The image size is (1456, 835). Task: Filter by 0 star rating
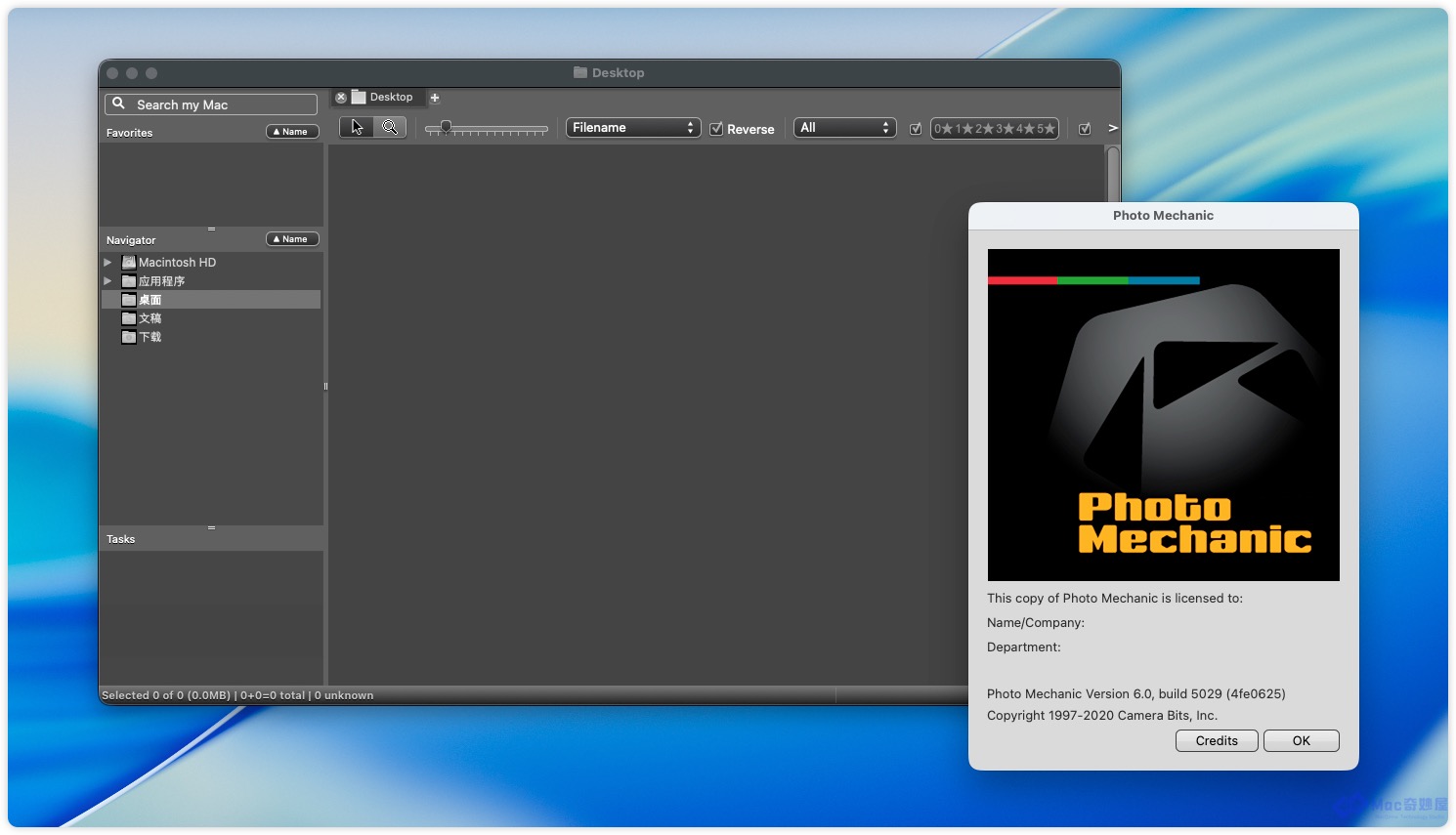[943, 129]
